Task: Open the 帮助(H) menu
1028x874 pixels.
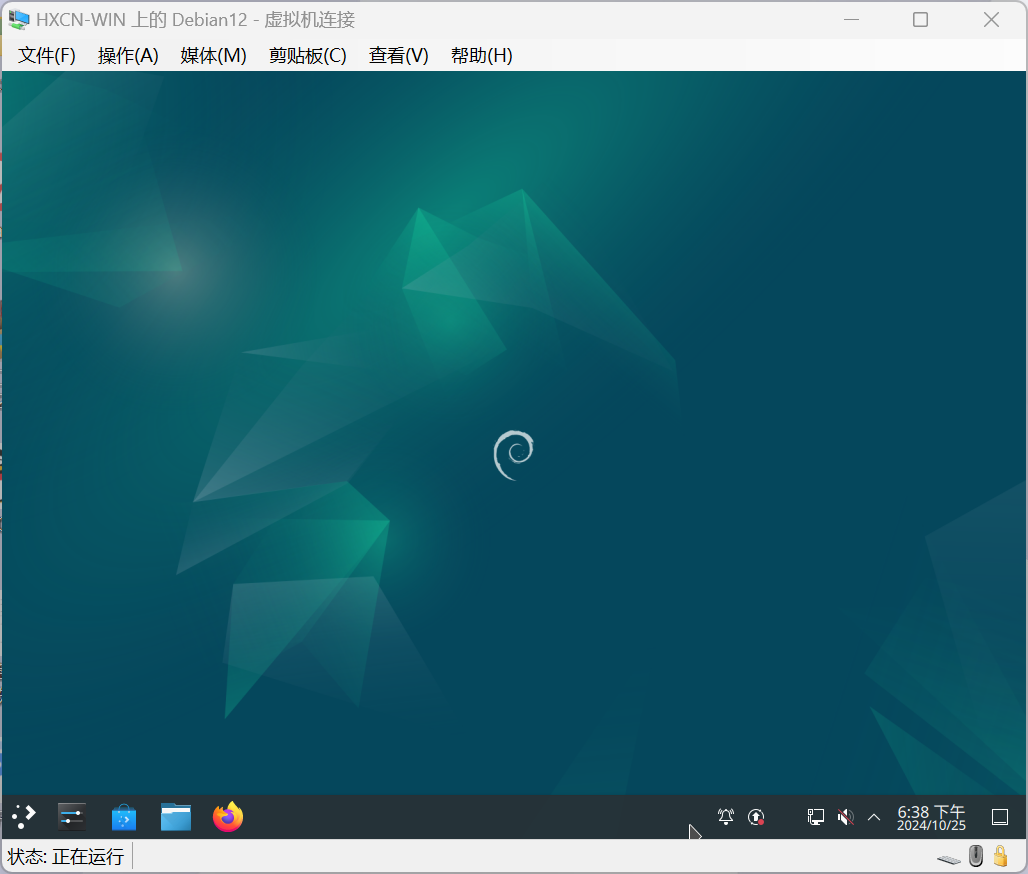Action: (481, 56)
